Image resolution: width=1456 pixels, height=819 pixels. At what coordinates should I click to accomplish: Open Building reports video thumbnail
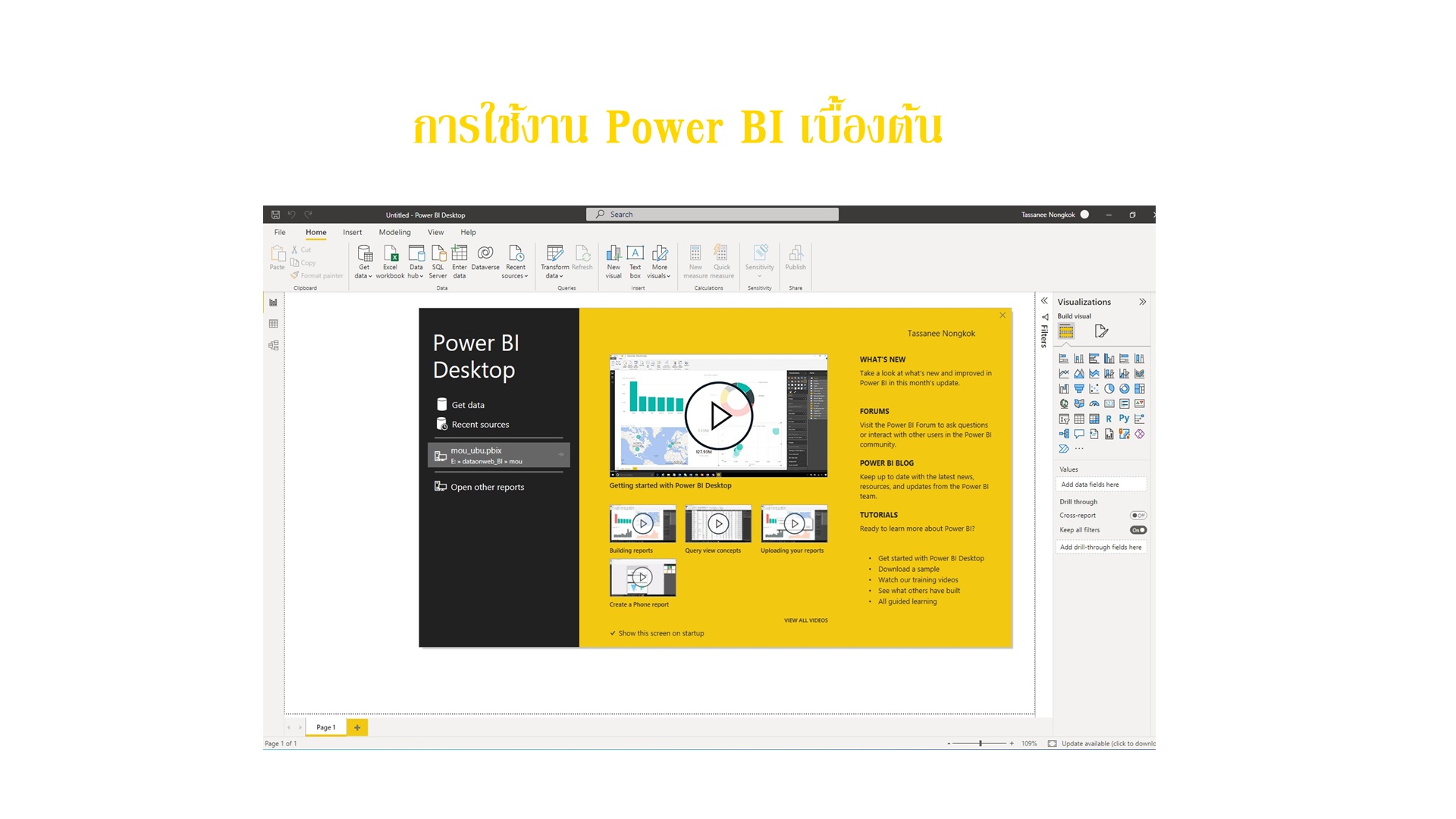[x=642, y=523]
